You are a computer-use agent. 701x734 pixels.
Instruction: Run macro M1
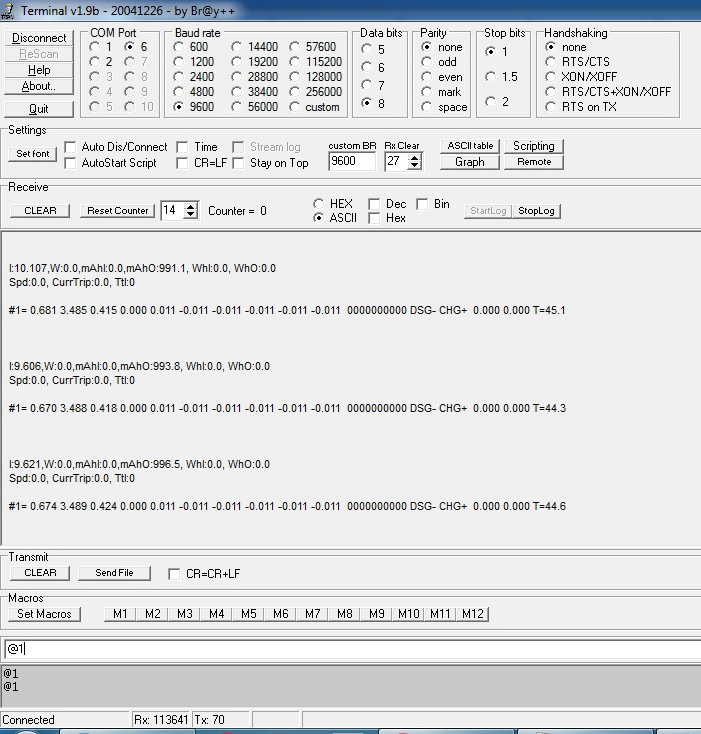click(x=120, y=614)
